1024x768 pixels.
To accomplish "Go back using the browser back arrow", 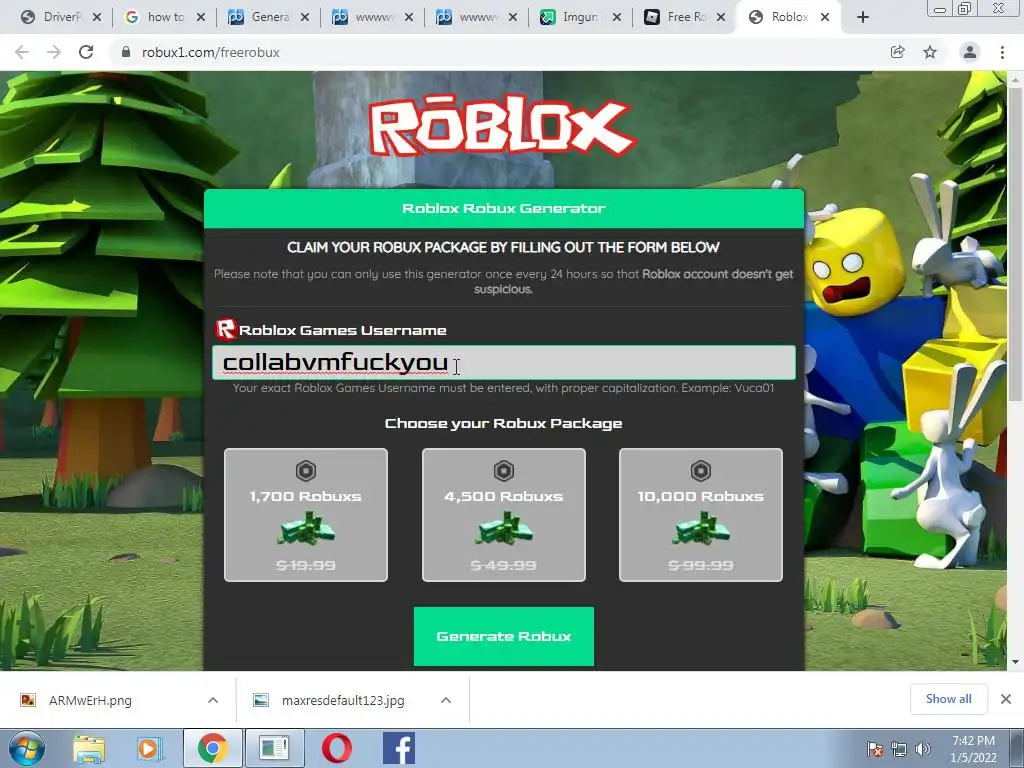I will [x=22, y=52].
